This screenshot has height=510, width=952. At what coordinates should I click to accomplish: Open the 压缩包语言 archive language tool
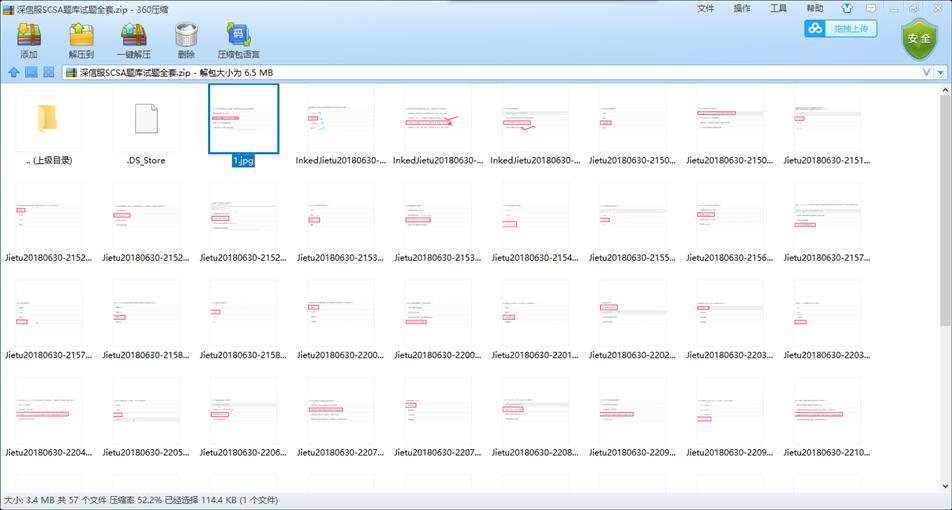tap(239, 41)
